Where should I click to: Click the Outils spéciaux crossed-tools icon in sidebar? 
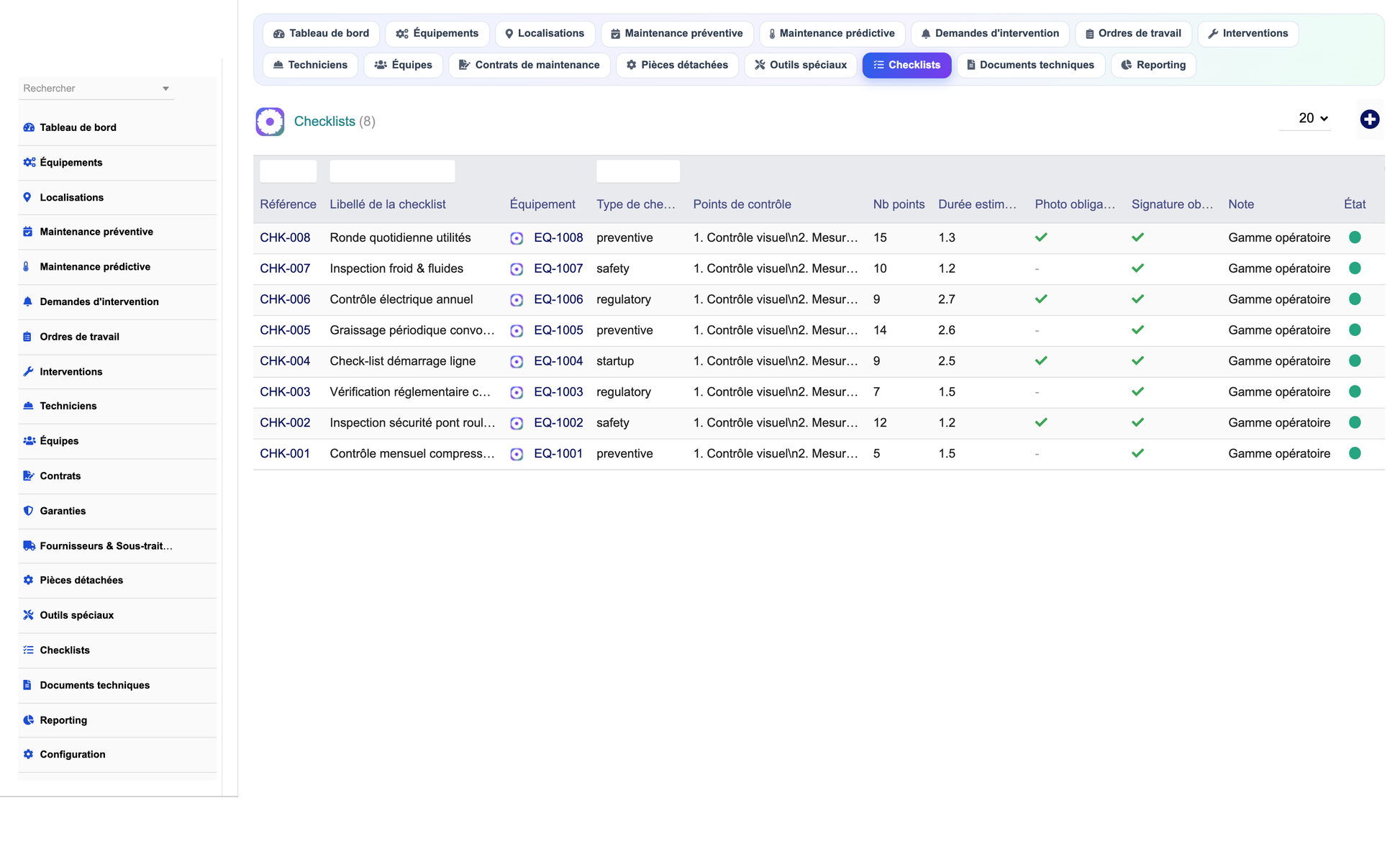pos(28,615)
